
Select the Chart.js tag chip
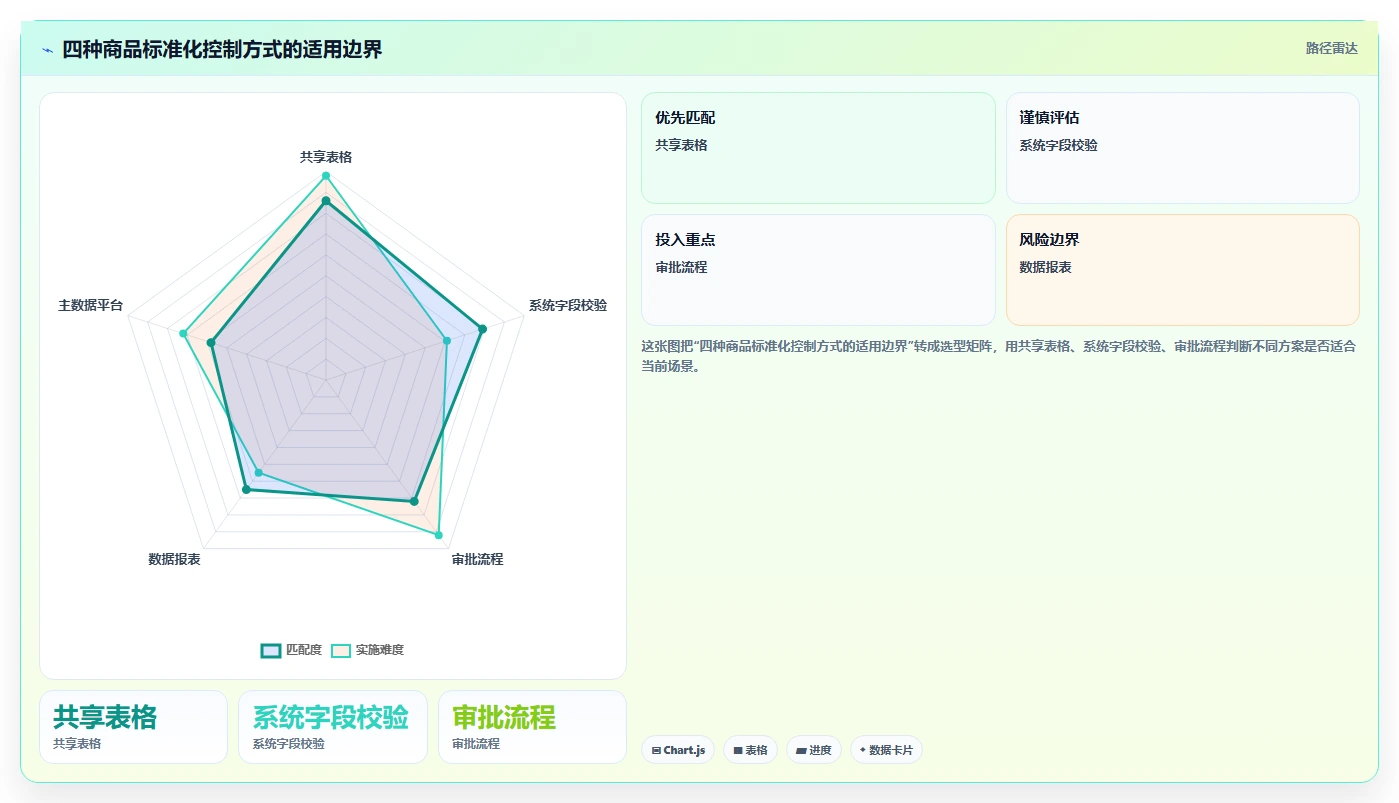point(678,750)
